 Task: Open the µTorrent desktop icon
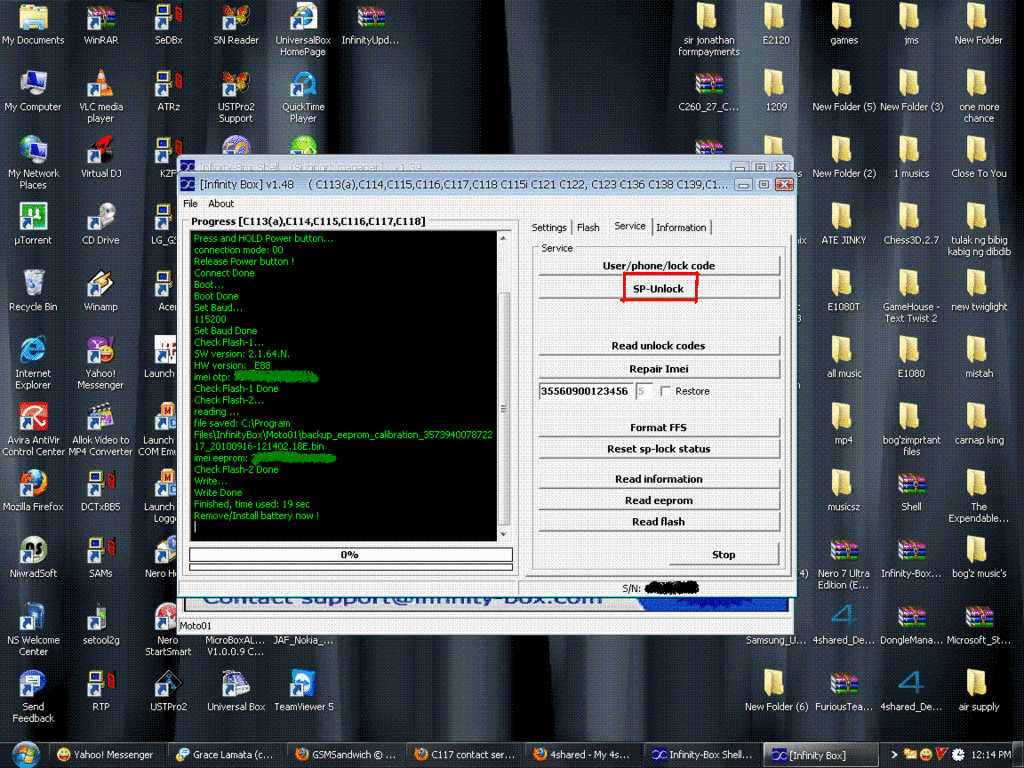(x=33, y=218)
